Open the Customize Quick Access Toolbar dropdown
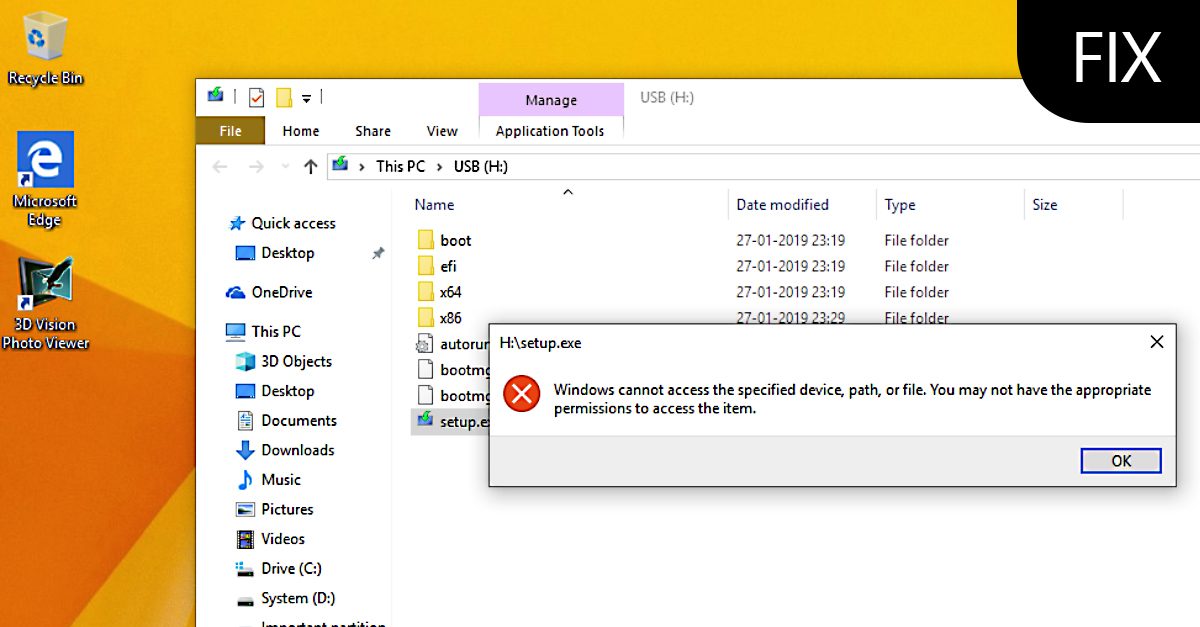The height and width of the screenshot is (627, 1200). tap(307, 96)
